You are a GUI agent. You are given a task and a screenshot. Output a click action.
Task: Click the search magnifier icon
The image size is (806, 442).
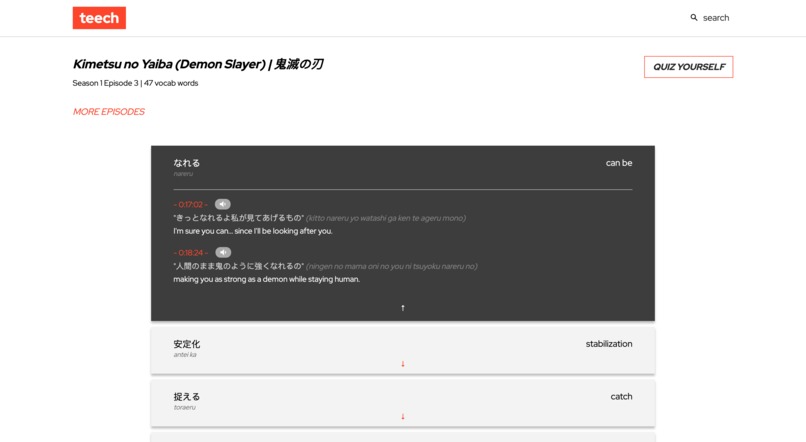coord(694,17)
